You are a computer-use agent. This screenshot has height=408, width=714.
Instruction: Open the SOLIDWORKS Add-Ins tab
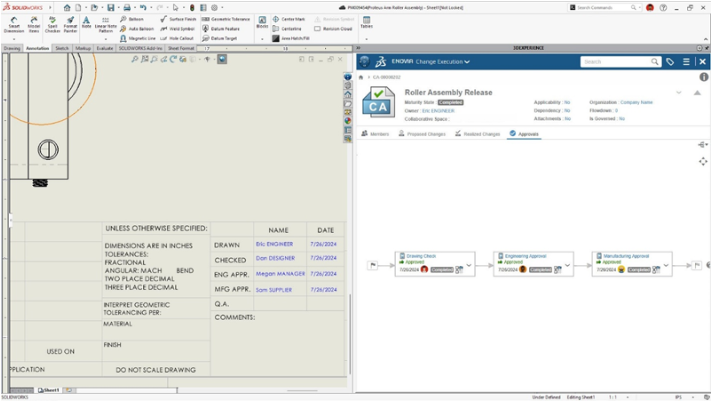tap(140, 48)
